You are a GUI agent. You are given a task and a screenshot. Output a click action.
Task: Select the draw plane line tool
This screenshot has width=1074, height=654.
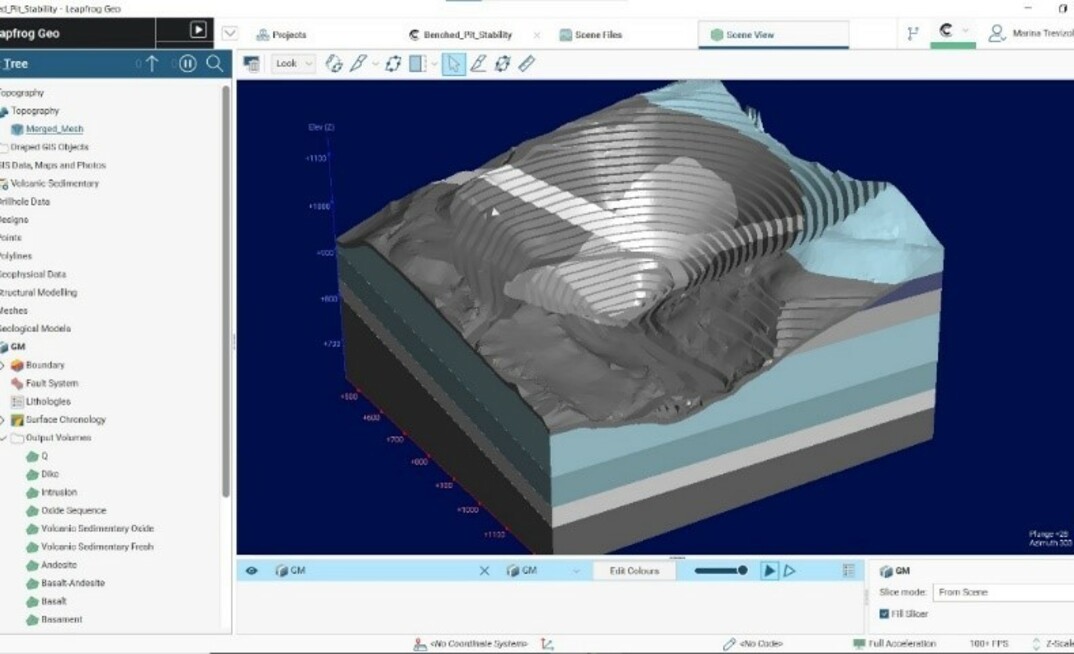(x=361, y=64)
